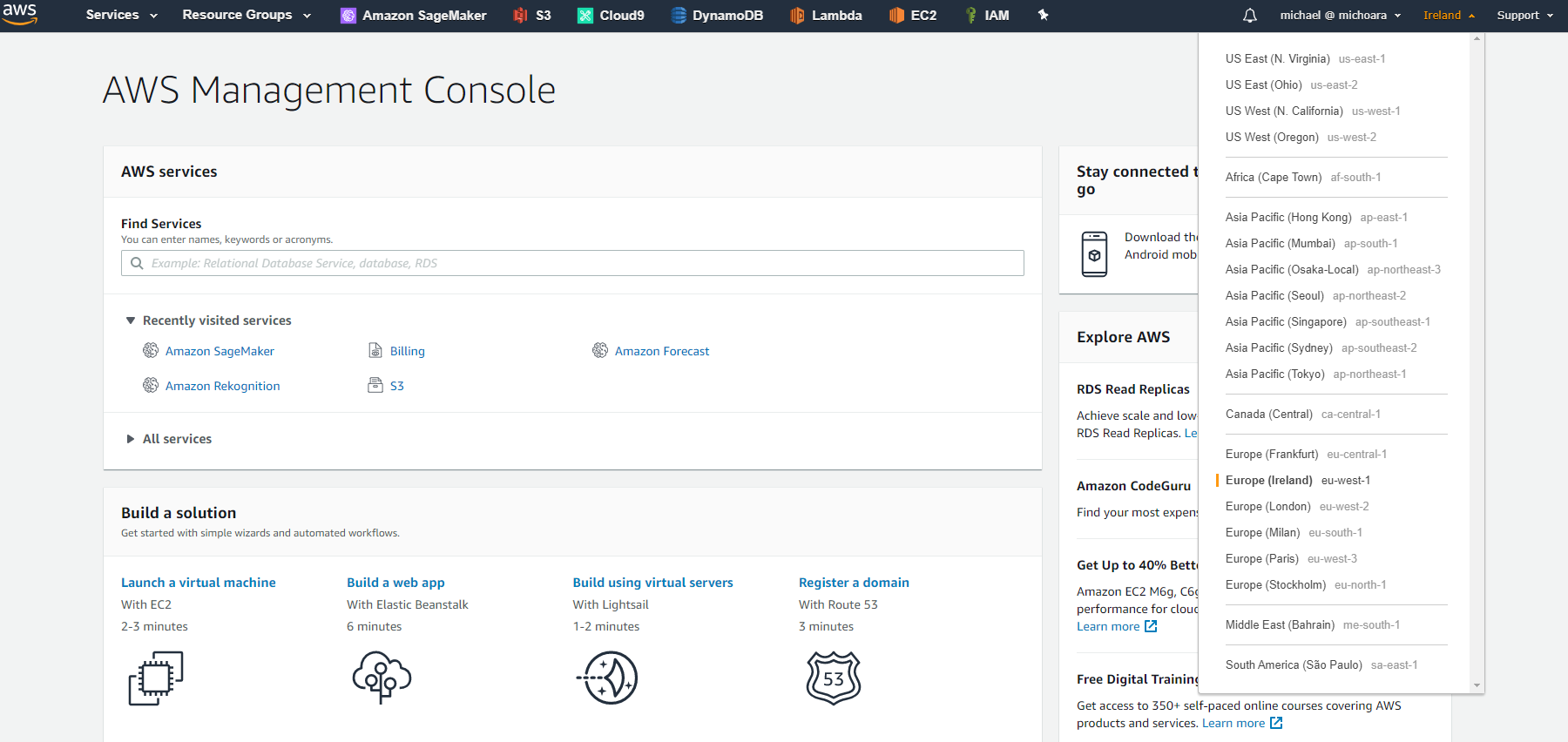Screen dimensions: 1568x742
Task: Open the Lambda shortcut icon in navbar
Action: tap(797, 15)
